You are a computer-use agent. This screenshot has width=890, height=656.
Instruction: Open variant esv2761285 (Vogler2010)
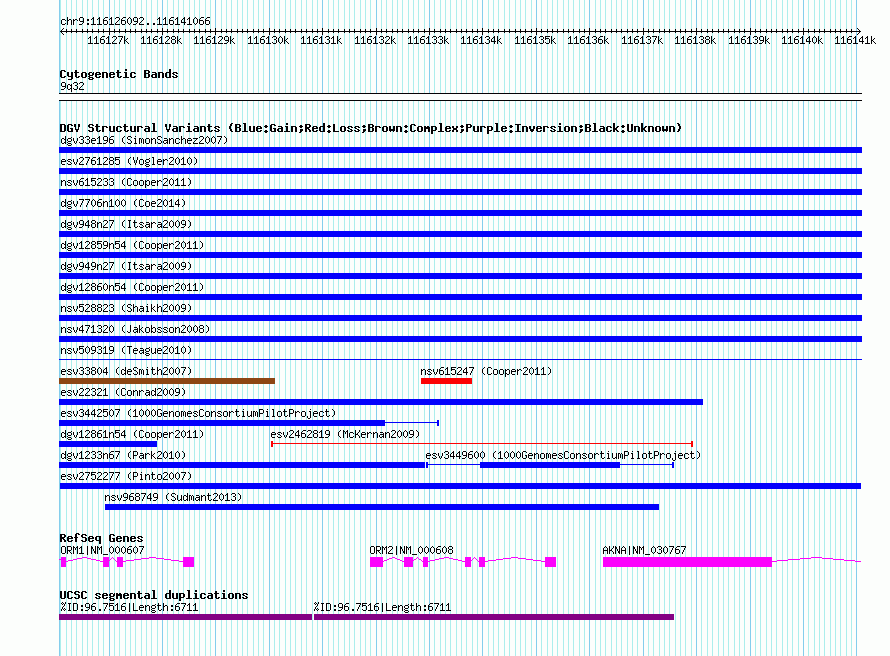[129, 161]
